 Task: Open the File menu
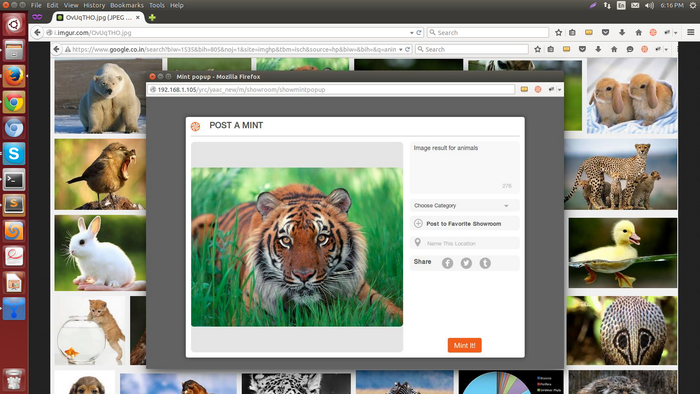pos(36,5)
